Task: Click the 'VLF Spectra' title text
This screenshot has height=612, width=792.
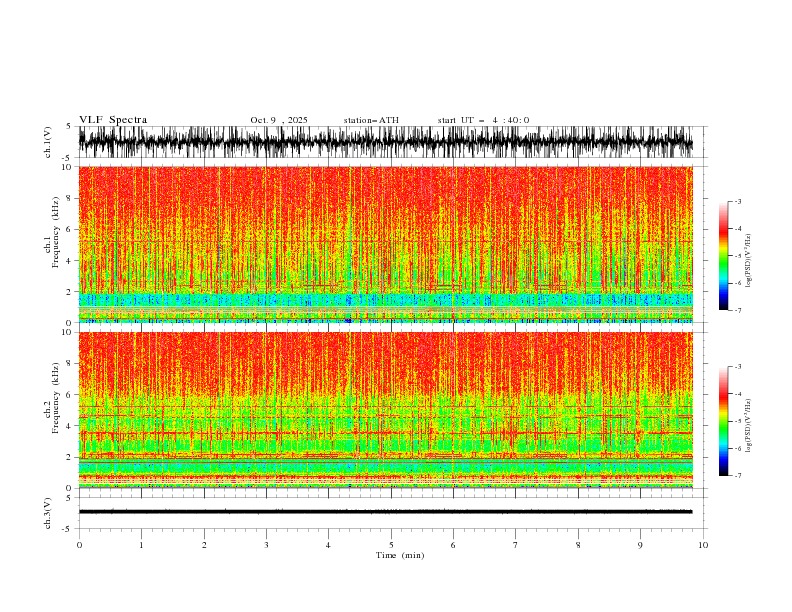Action: [113, 120]
